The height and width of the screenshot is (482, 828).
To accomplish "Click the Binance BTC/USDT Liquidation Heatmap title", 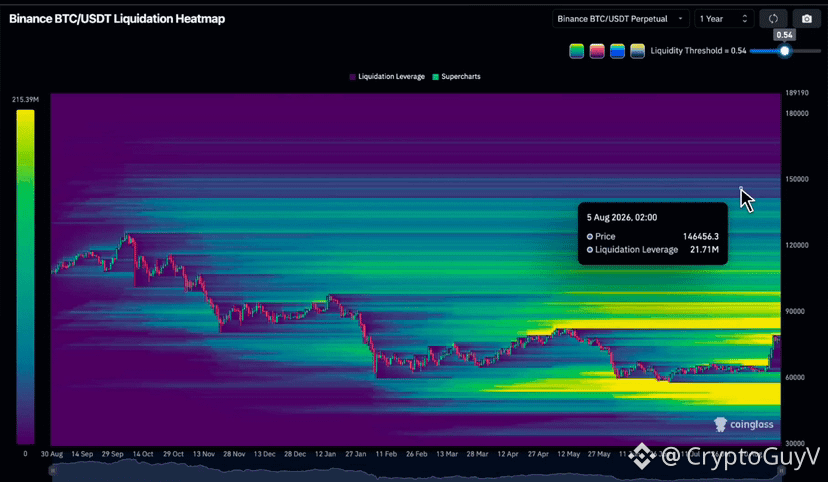I will (x=117, y=18).
